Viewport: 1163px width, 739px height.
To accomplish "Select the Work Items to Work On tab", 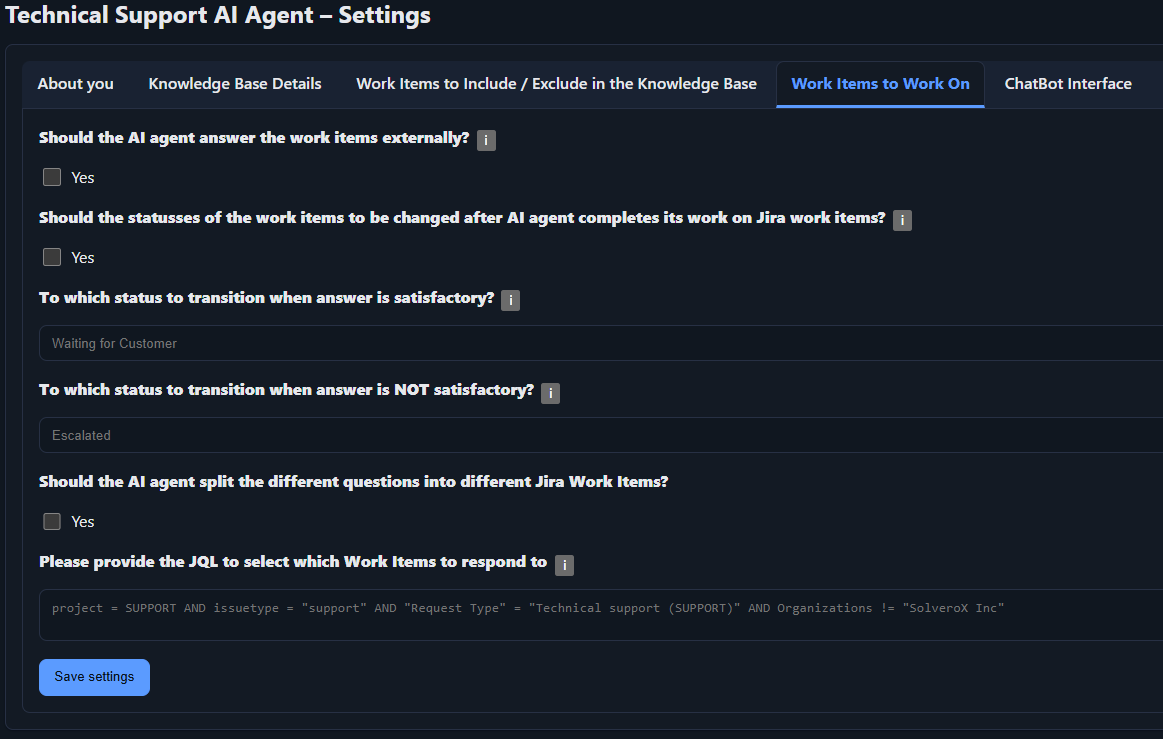I will point(880,84).
